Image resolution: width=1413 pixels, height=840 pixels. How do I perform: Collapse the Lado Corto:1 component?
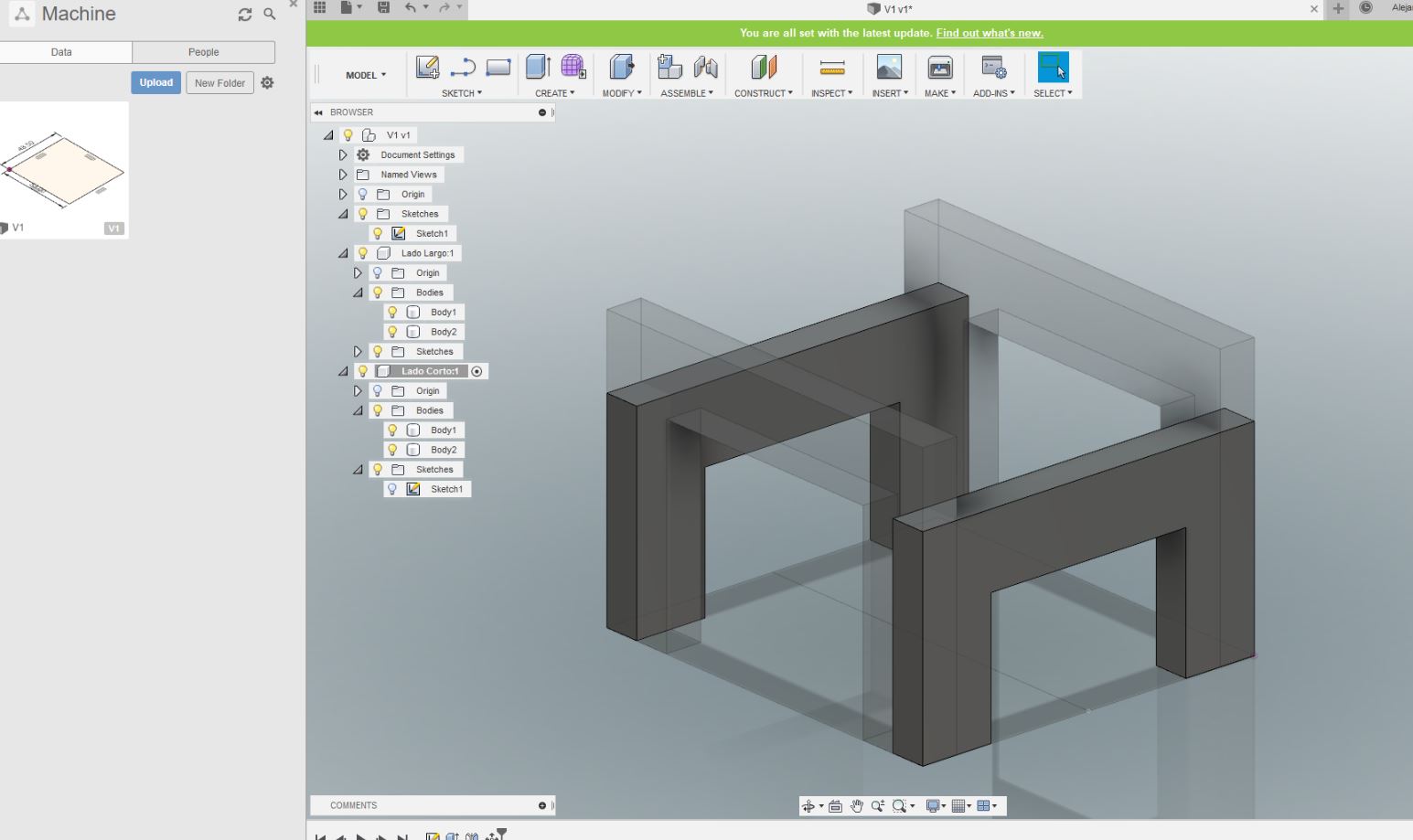[x=343, y=371]
